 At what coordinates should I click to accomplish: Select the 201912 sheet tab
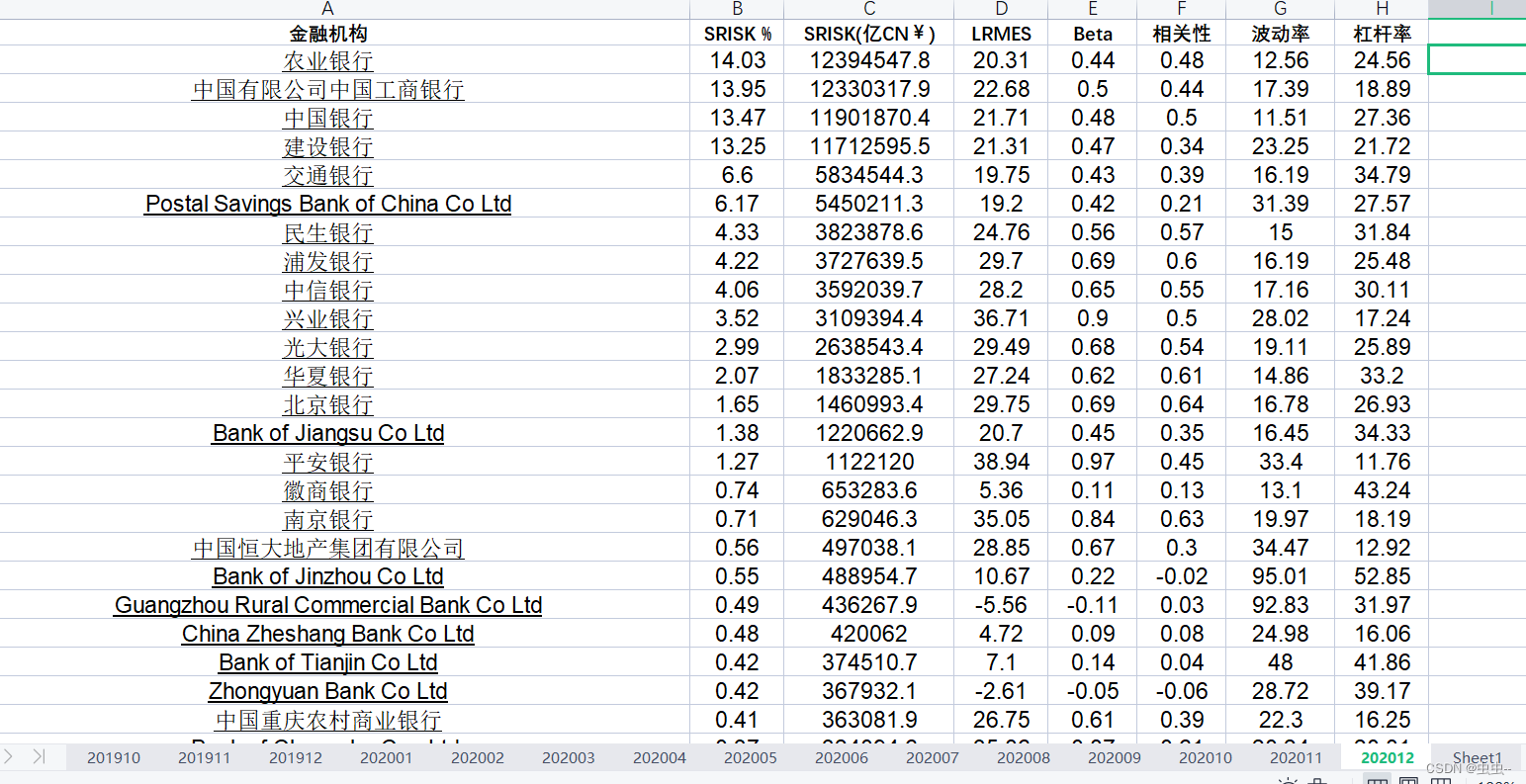[x=296, y=758]
